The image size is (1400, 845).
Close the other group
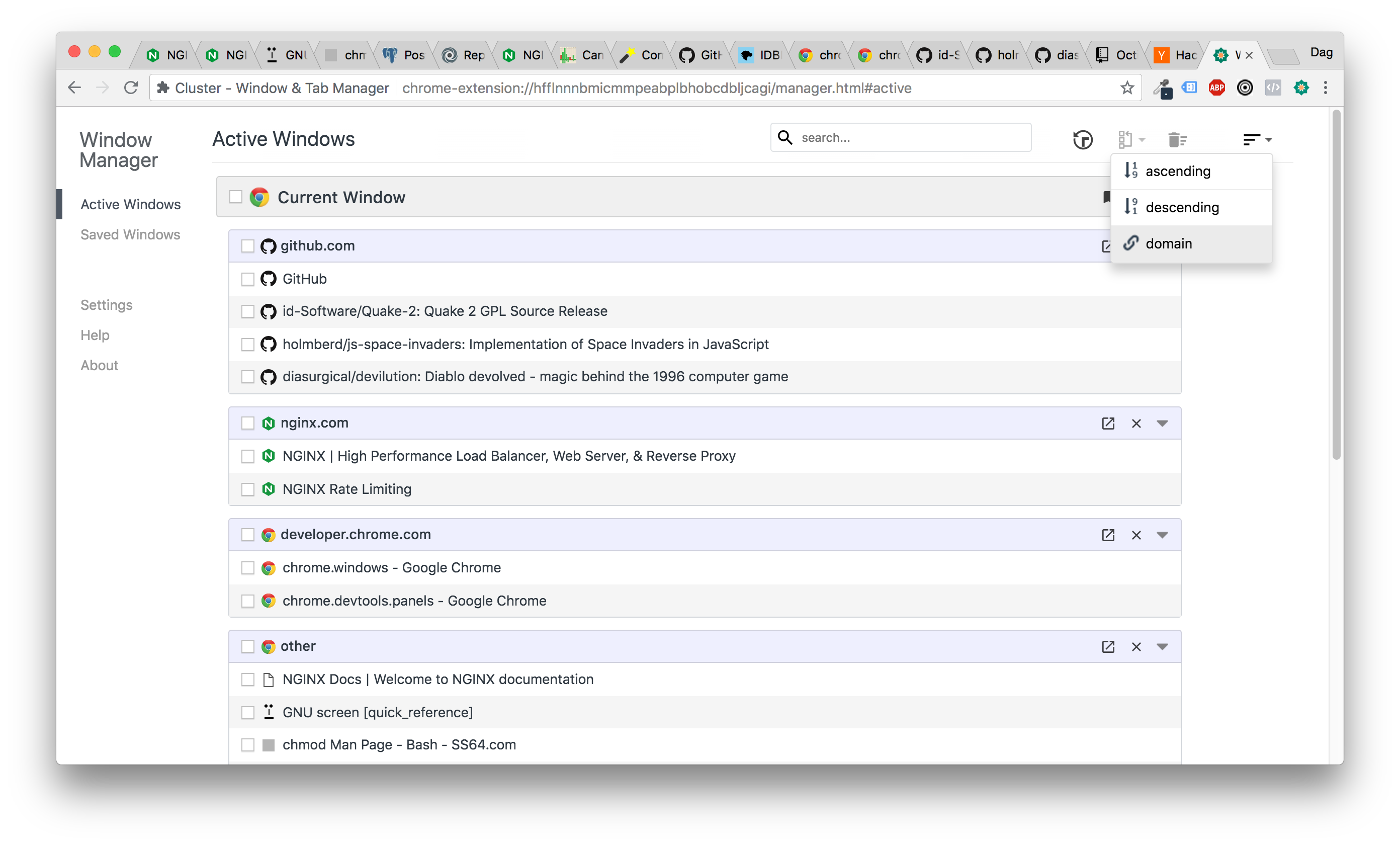pyautogui.click(x=1136, y=647)
